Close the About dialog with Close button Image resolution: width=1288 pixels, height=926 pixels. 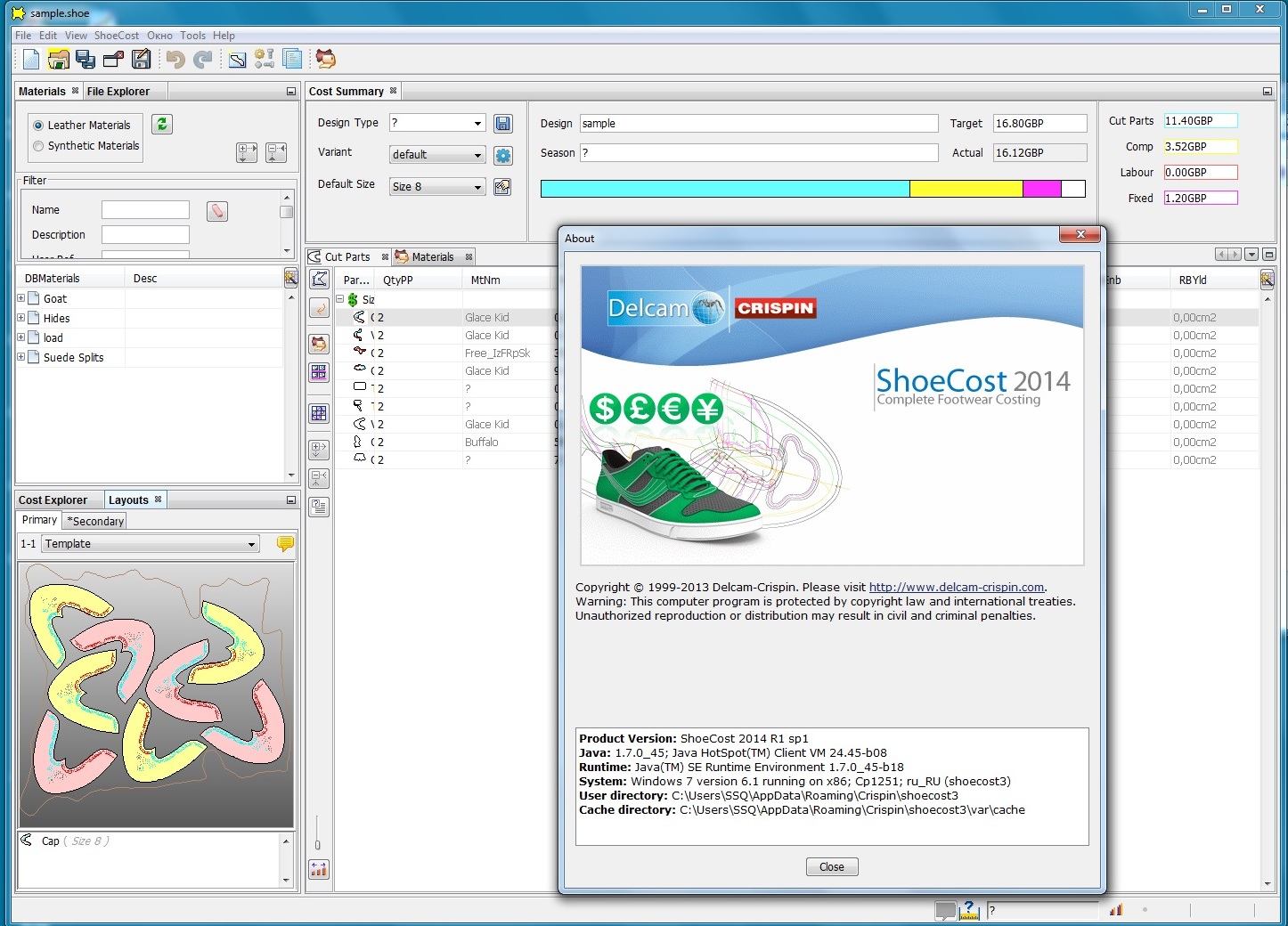[832, 867]
